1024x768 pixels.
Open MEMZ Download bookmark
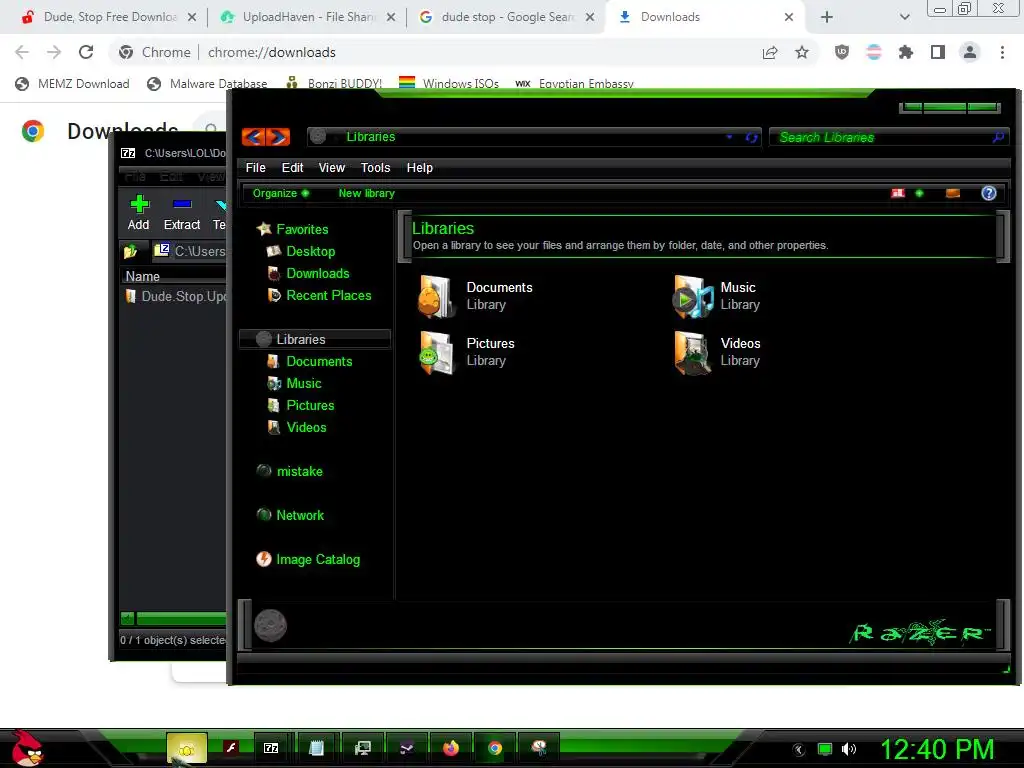point(72,84)
